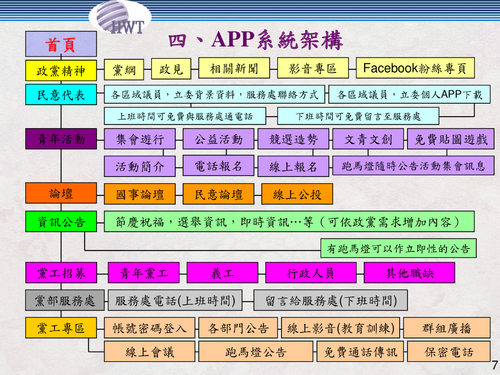Click 有跑馬燈可以作立即性的公告 box
500x375 pixels.
[x=398, y=248]
